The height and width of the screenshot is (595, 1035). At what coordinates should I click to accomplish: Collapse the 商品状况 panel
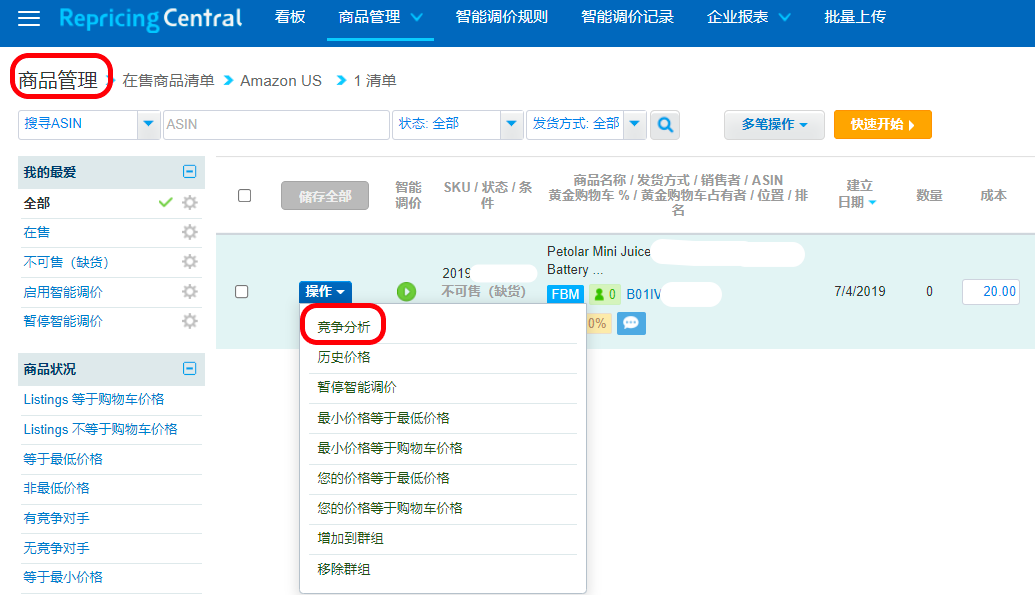(189, 368)
